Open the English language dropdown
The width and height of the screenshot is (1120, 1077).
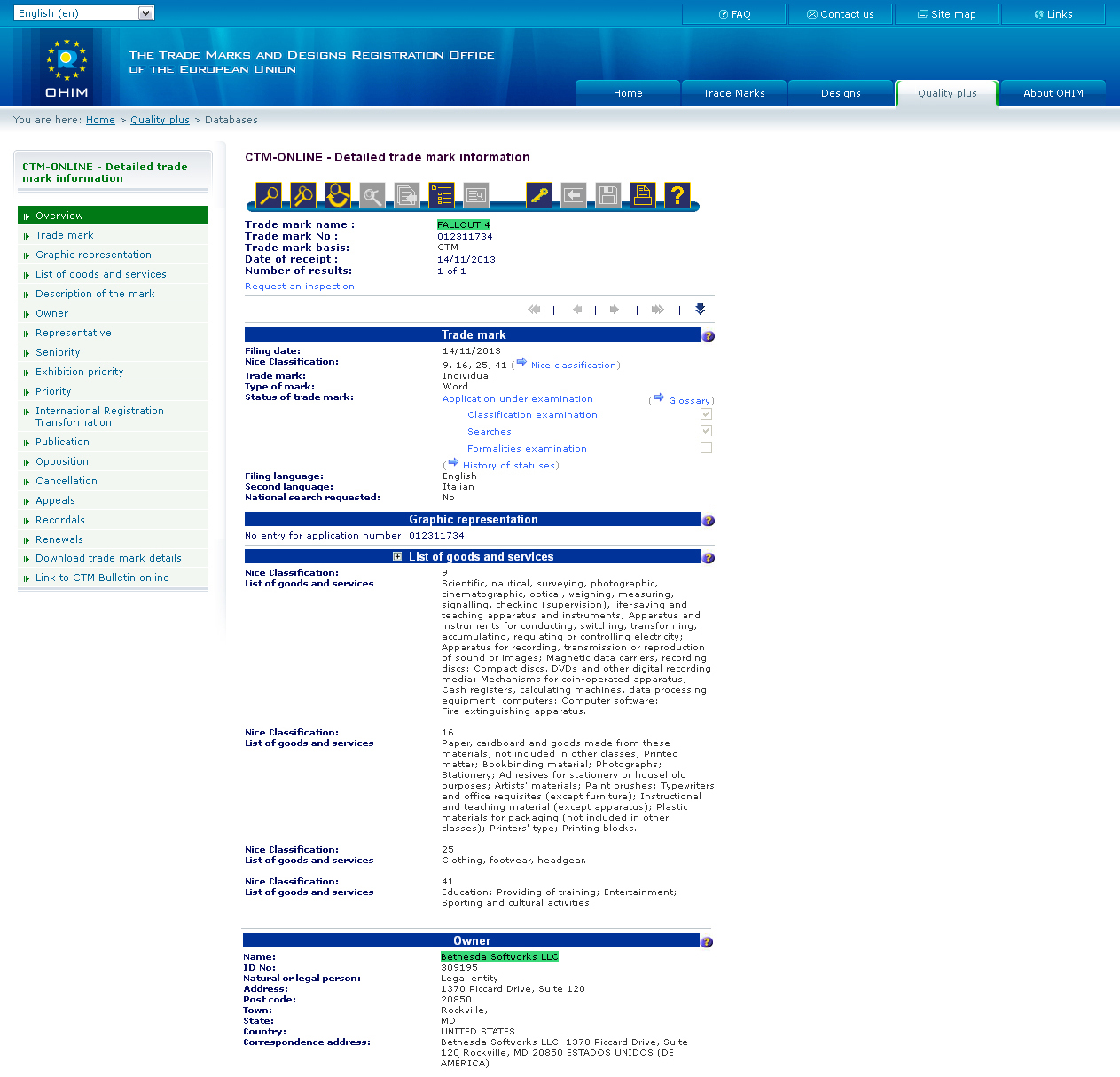click(x=84, y=13)
